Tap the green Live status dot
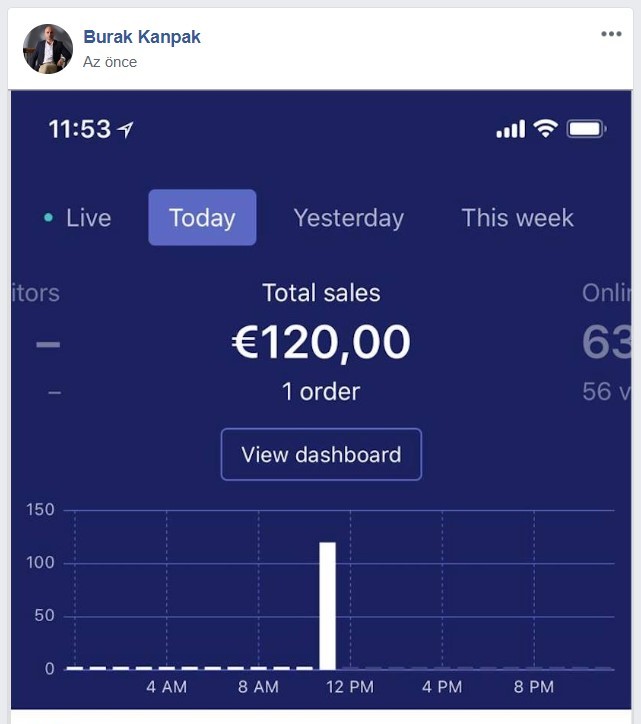The image size is (641, 724). pyautogui.click(x=48, y=217)
